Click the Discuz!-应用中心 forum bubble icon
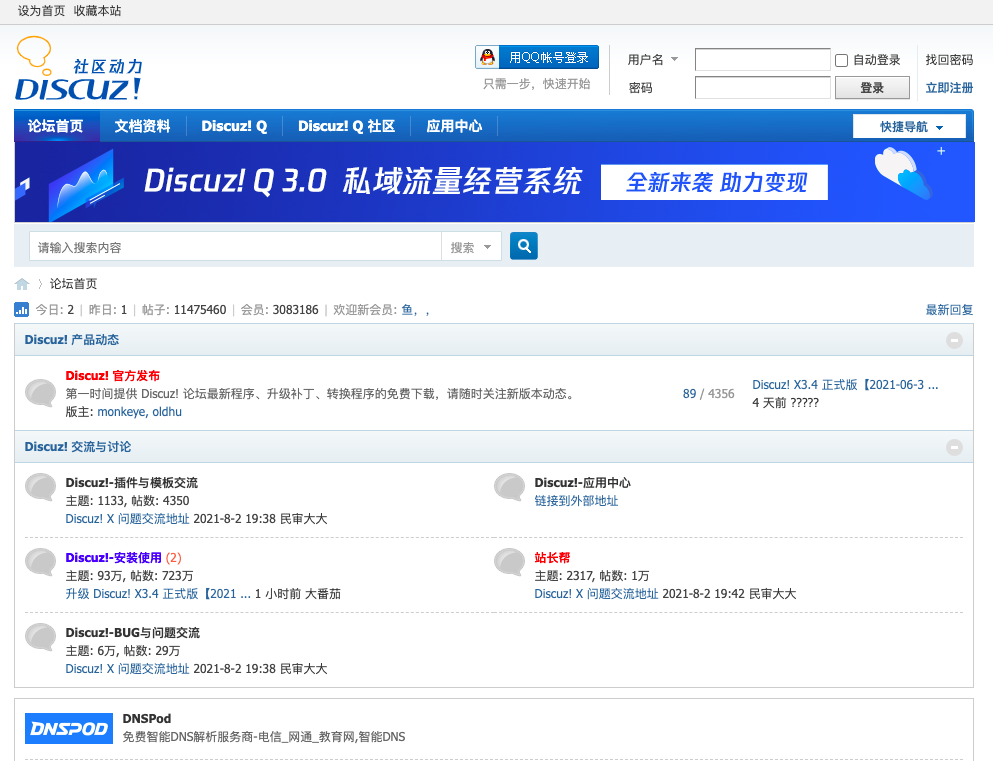 510,487
